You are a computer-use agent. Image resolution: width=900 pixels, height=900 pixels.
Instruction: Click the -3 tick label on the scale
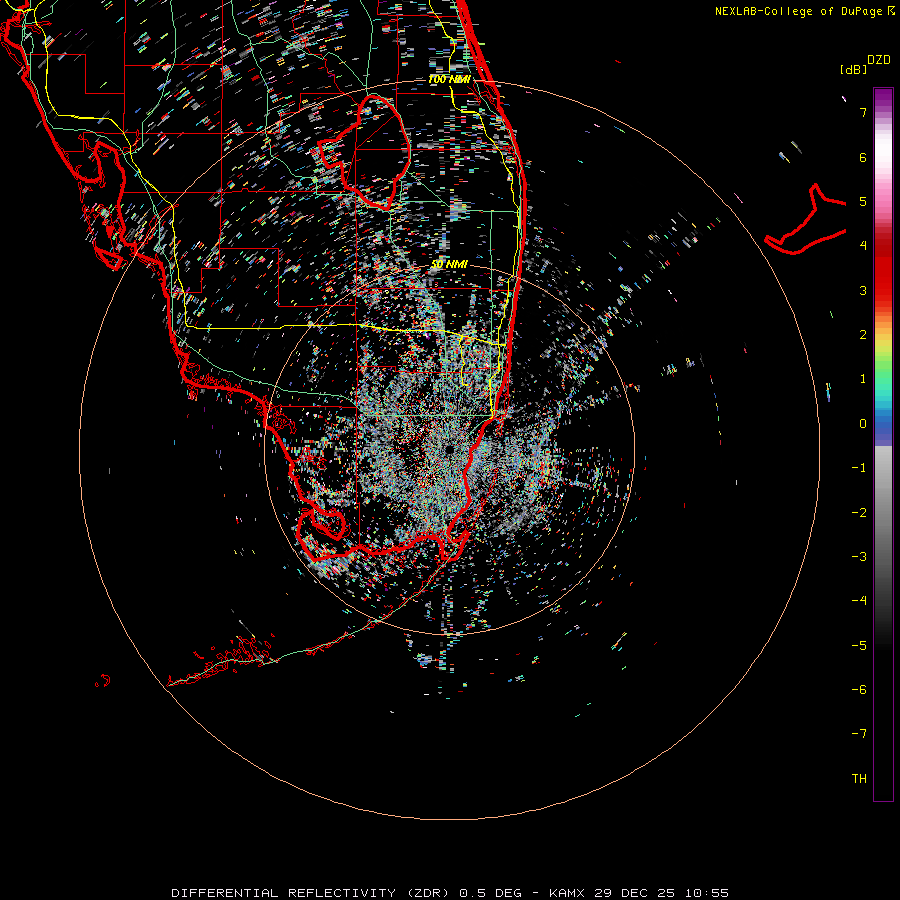[x=859, y=557]
